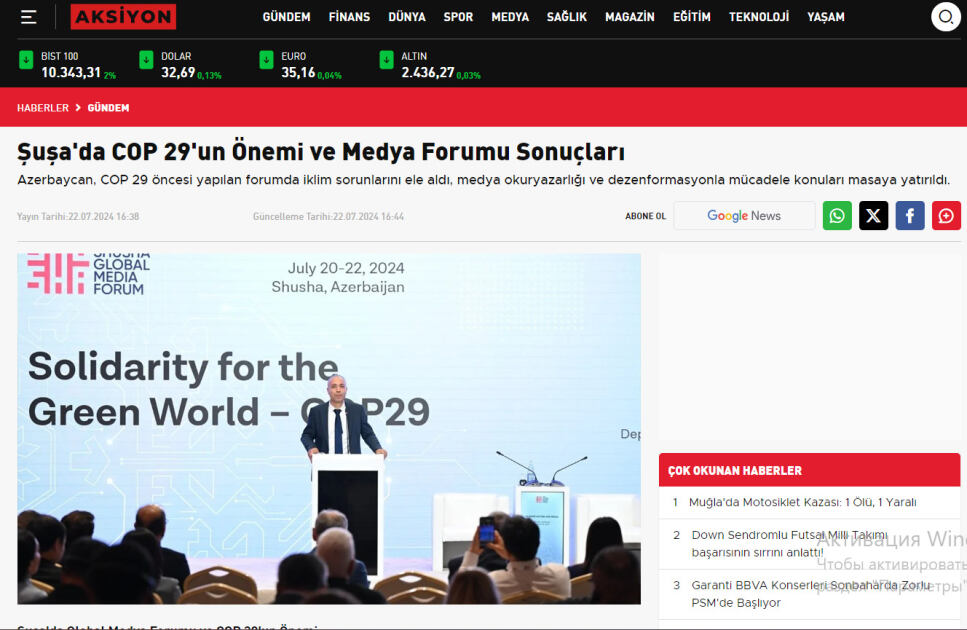The image size is (967, 630).
Task: Click the search magnifier icon
Action: 945,17
